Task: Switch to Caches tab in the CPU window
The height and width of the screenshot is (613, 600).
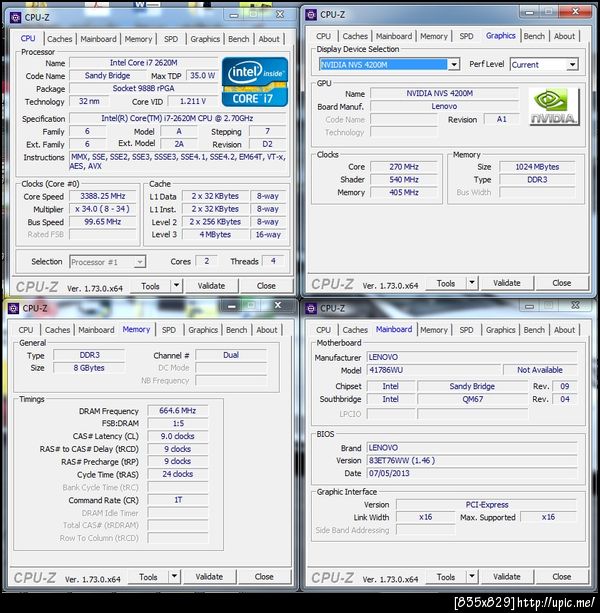Action: (x=59, y=39)
